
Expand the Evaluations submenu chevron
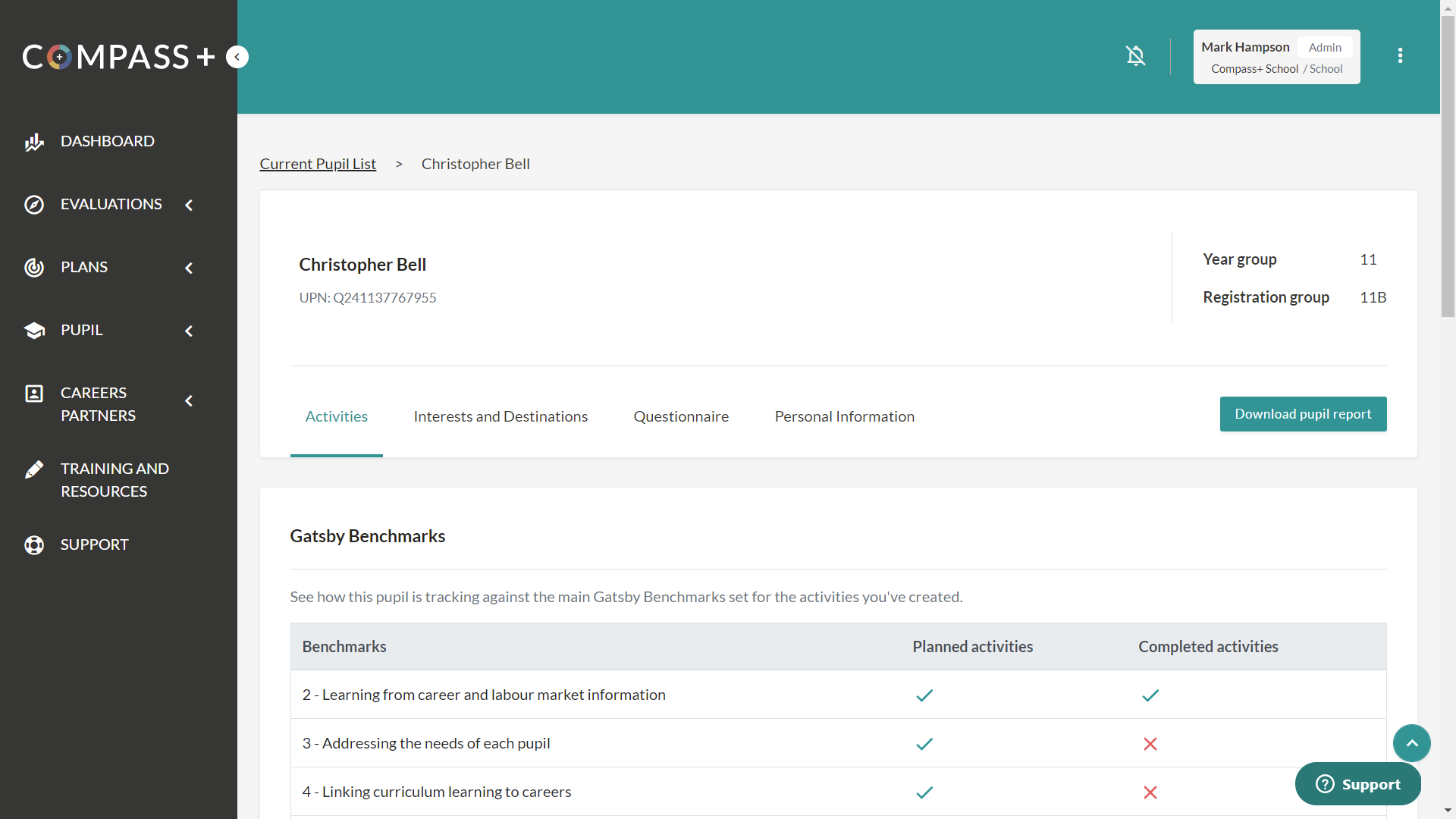[189, 205]
